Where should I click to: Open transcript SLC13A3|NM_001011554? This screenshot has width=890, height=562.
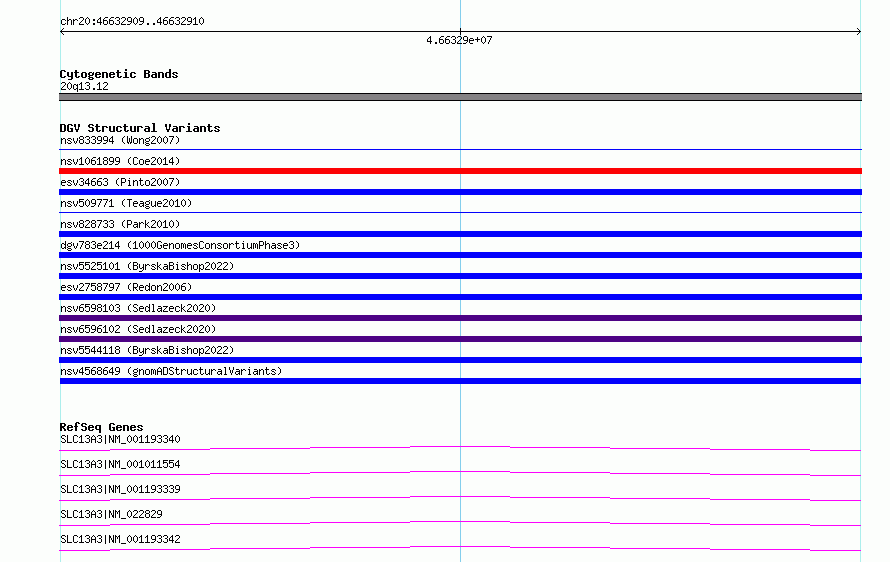point(120,464)
